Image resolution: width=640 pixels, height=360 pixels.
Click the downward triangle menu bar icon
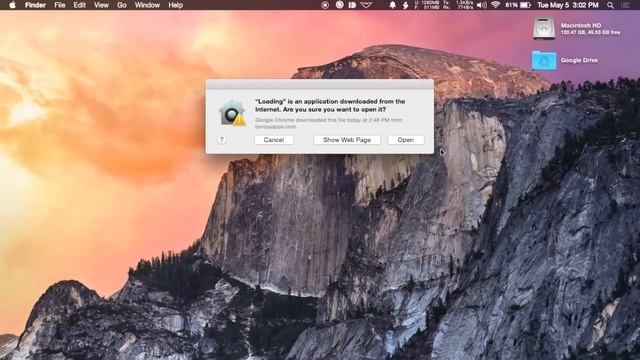point(366,5)
